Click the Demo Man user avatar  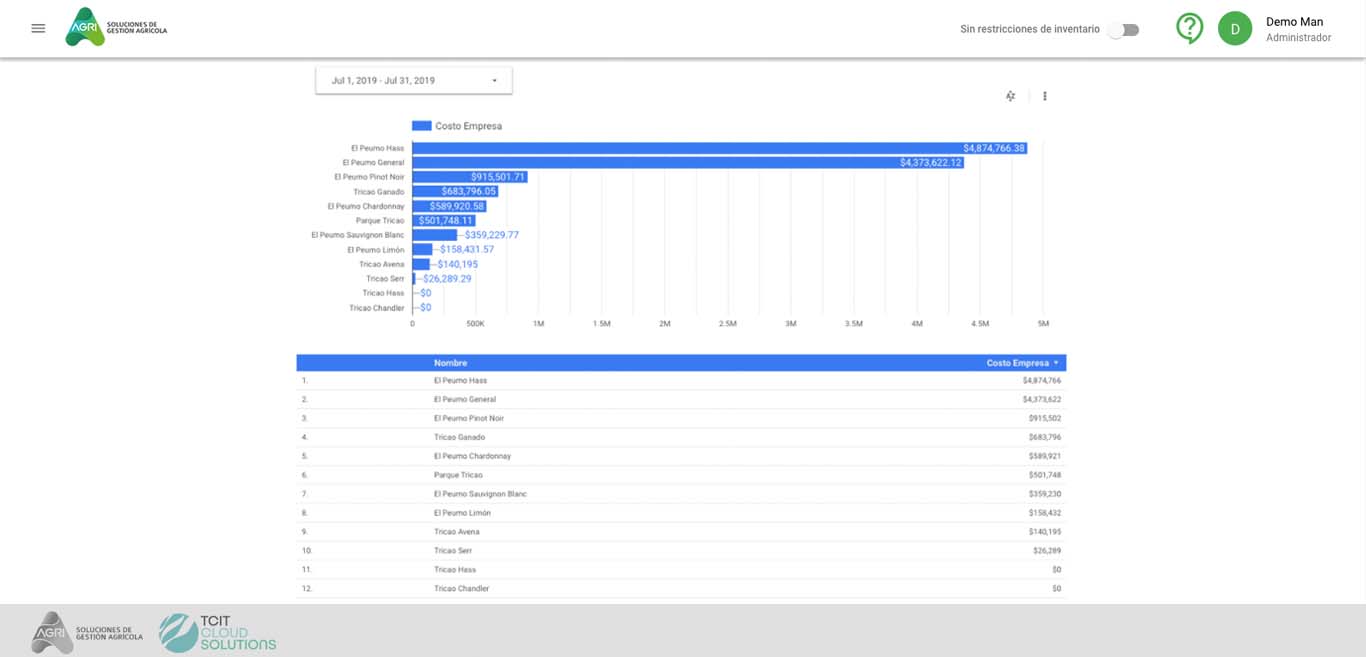[1234, 29]
